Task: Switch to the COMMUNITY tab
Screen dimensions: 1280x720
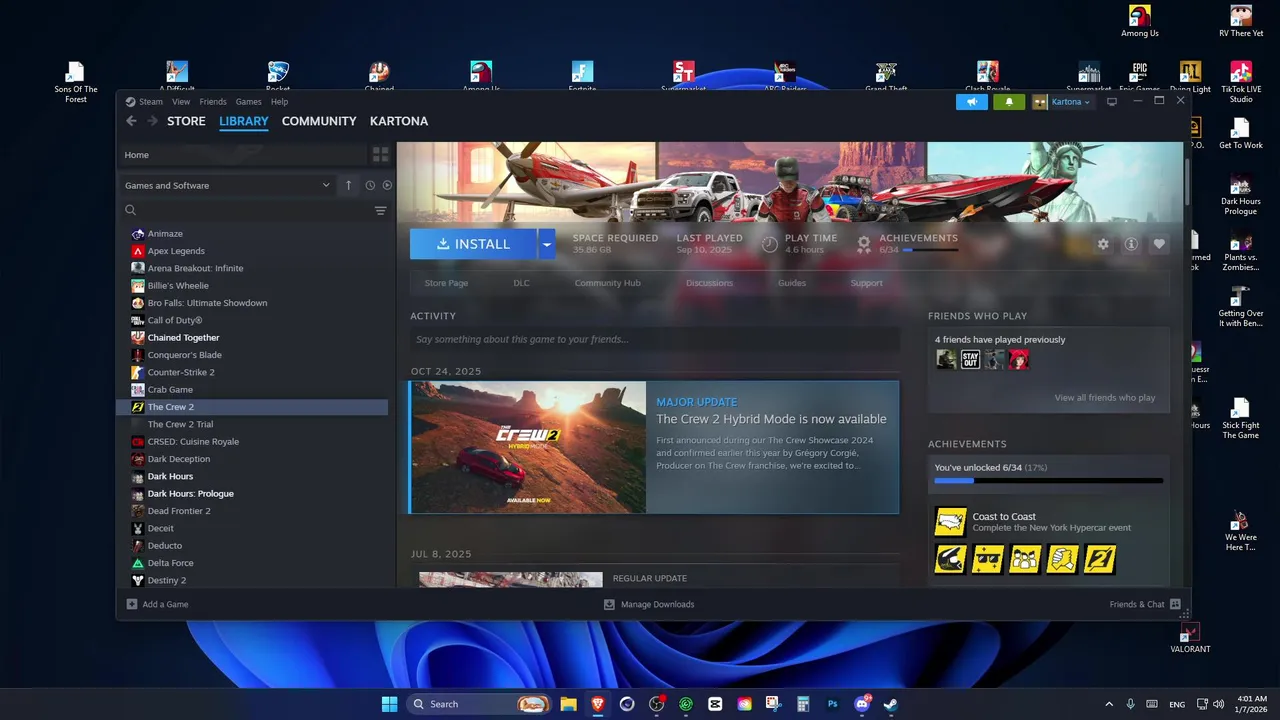Action: point(319,121)
